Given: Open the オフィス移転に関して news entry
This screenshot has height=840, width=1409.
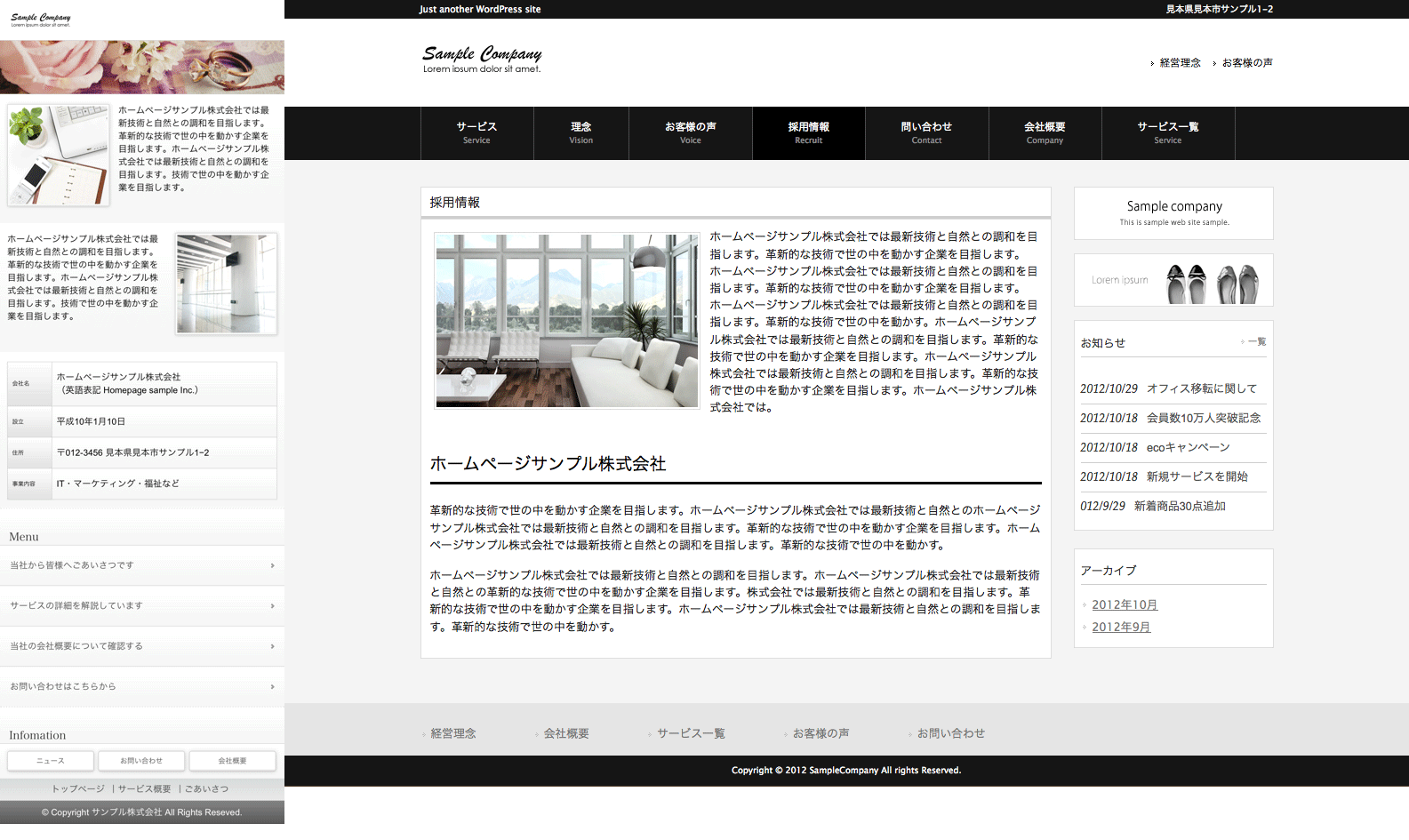Looking at the screenshot, I should pyautogui.click(x=1201, y=388).
